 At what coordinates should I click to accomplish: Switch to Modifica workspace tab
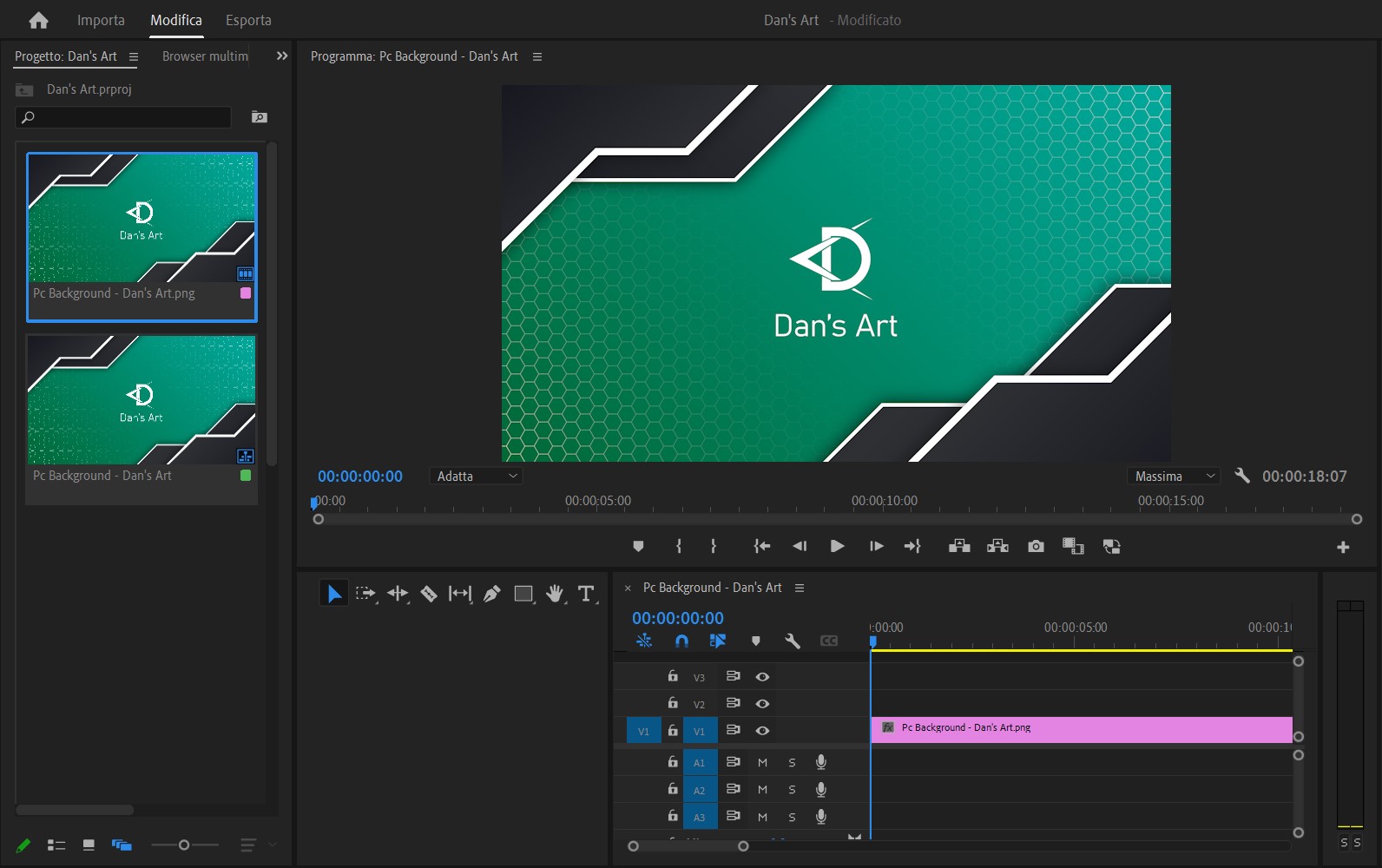click(x=176, y=20)
